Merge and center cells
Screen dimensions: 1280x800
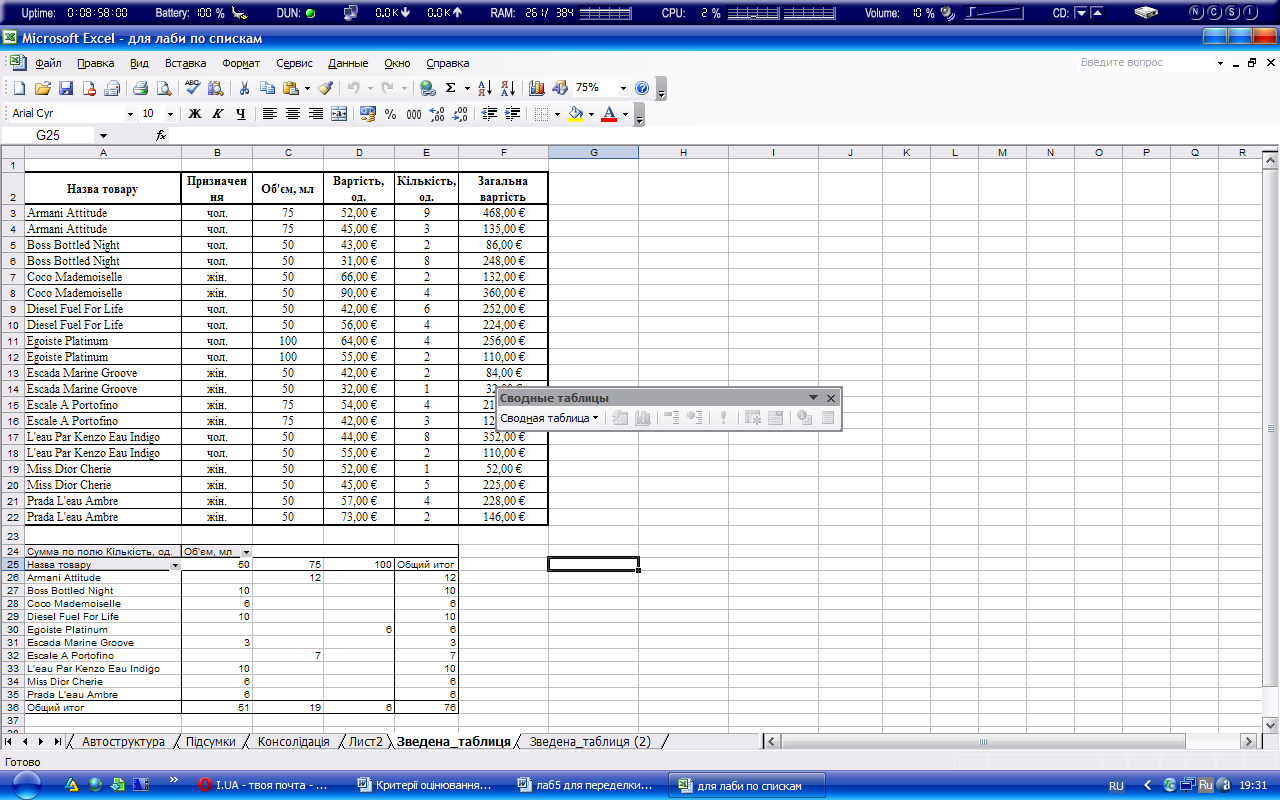coord(339,114)
